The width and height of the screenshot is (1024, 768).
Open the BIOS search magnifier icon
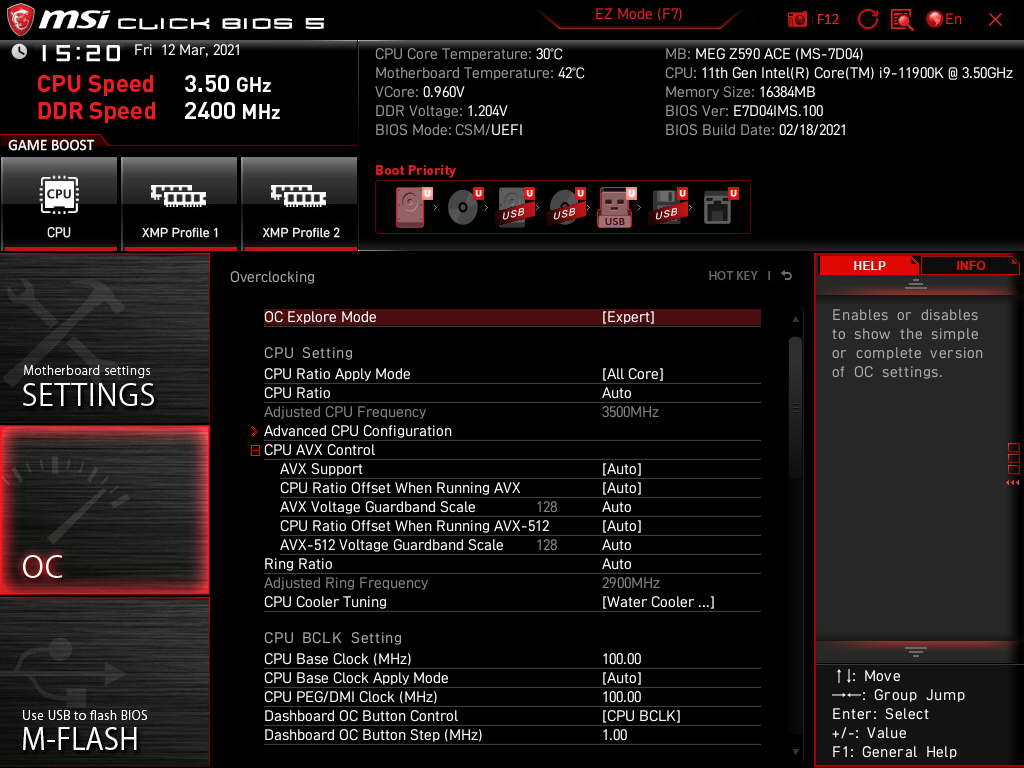tap(902, 20)
